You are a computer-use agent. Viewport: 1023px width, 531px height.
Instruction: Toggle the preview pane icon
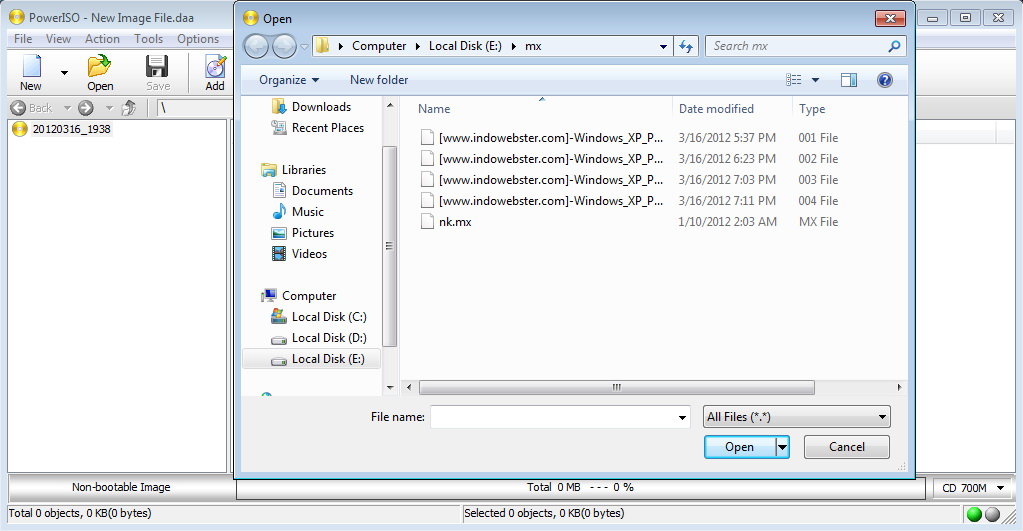[x=849, y=80]
